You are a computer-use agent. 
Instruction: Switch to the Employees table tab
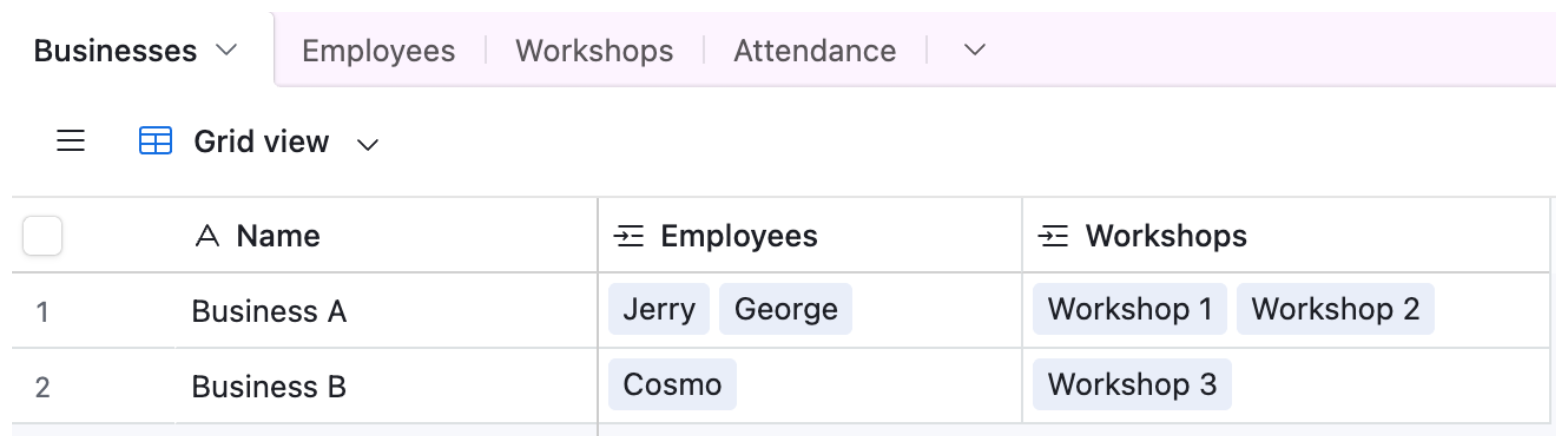click(378, 51)
